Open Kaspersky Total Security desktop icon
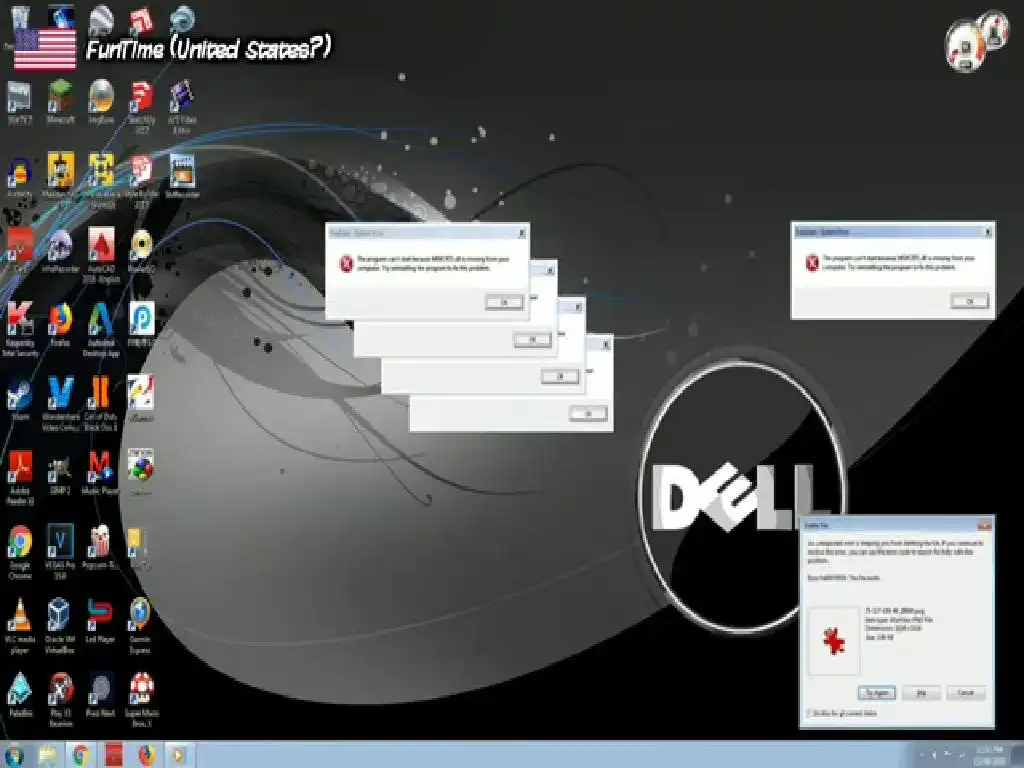 pos(20,329)
